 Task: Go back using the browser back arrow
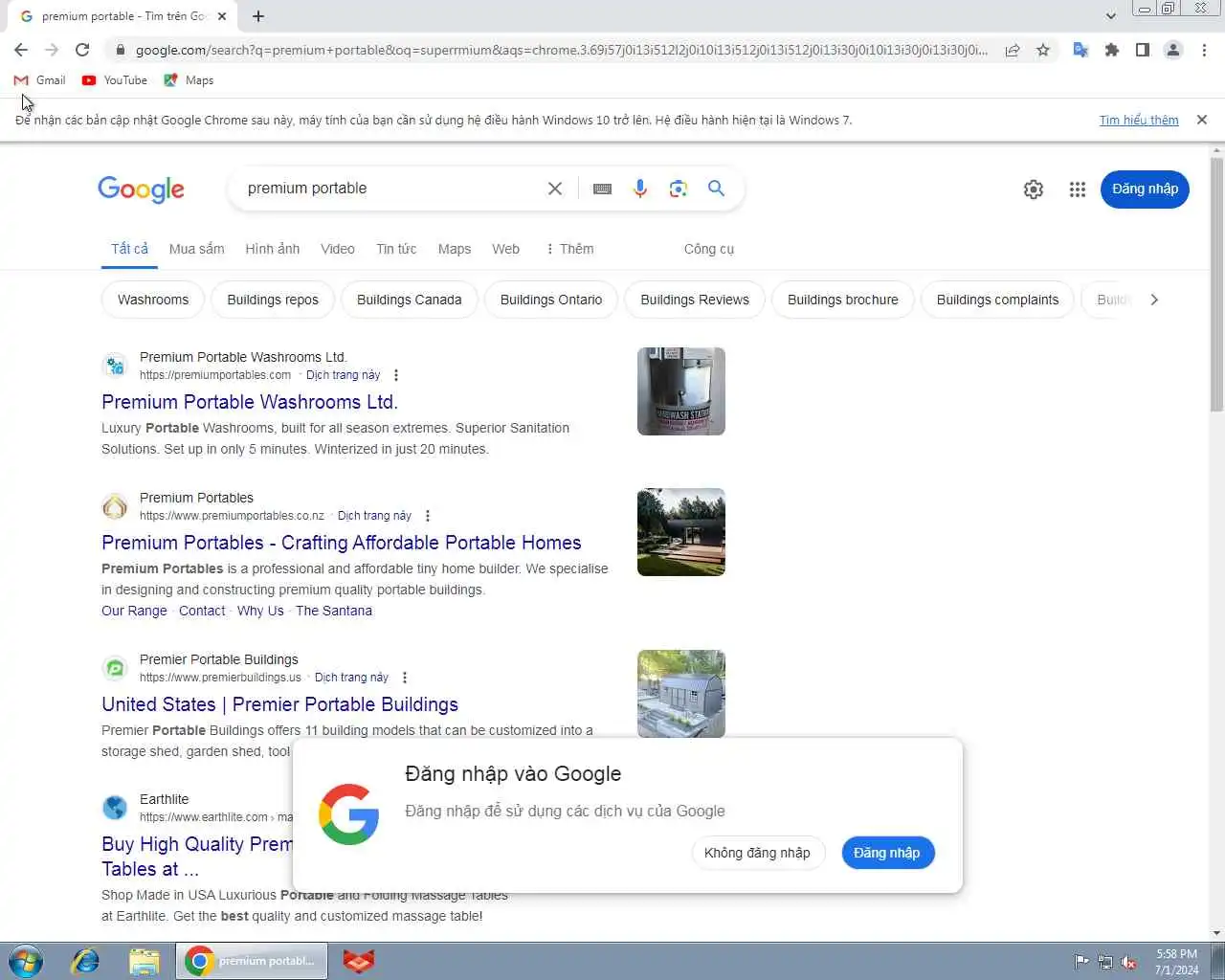21,50
